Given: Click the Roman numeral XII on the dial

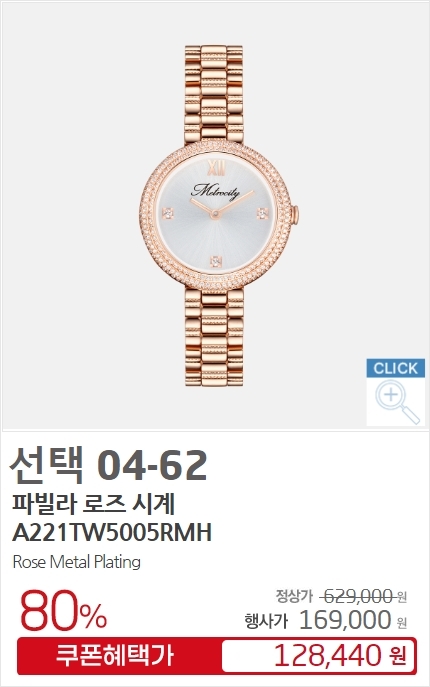Looking at the screenshot, I should (x=217, y=167).
